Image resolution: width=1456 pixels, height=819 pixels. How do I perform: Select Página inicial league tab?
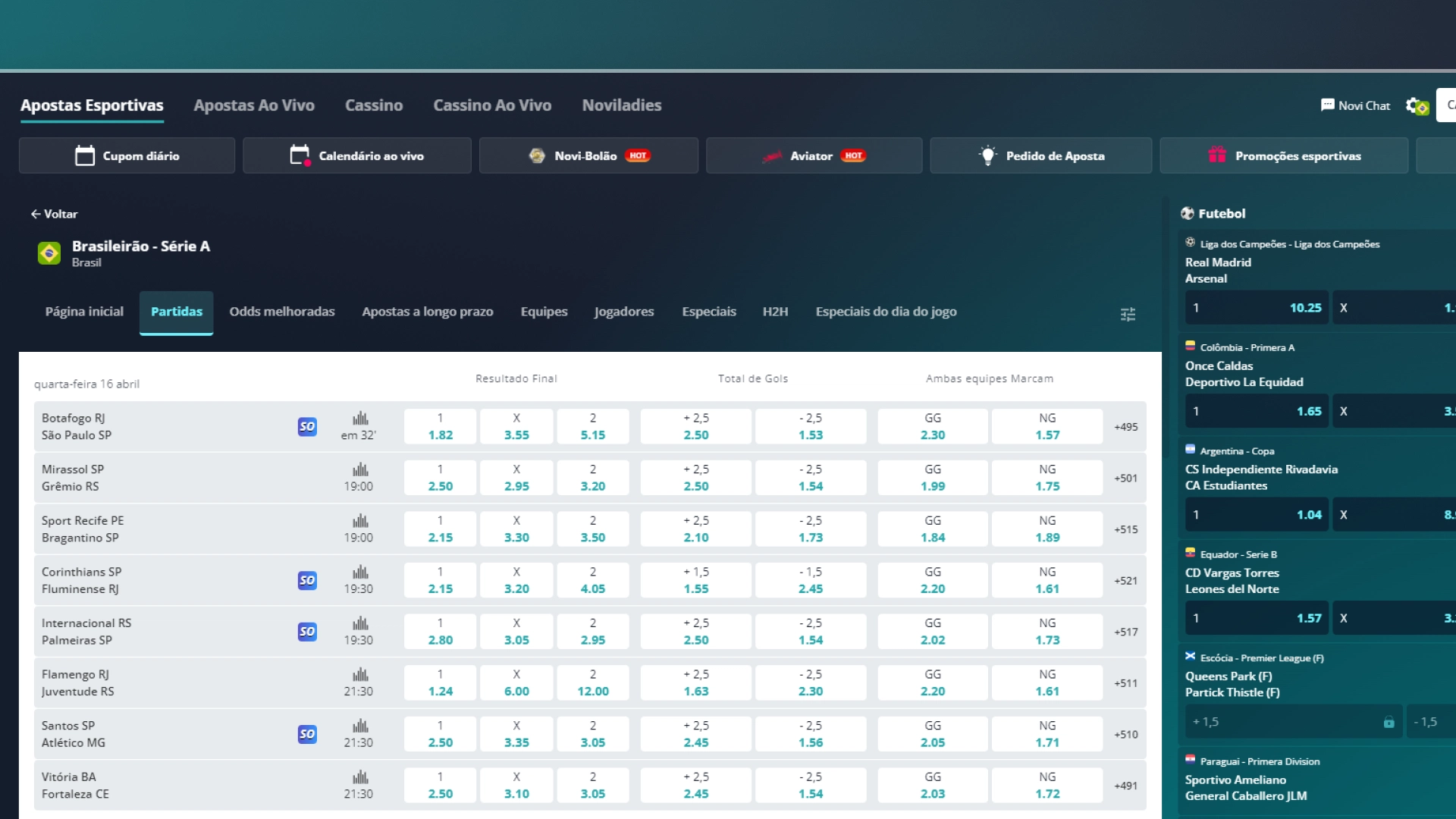point(84,312)
